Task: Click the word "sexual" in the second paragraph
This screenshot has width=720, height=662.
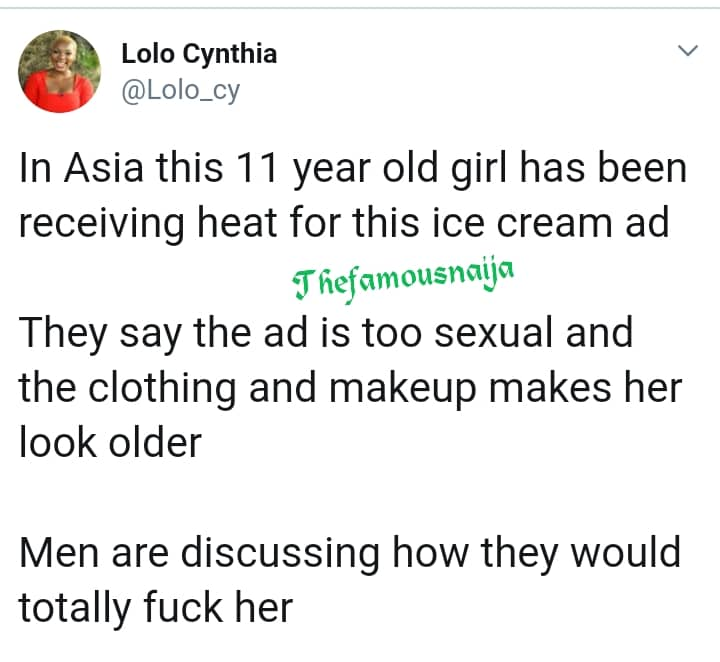Action: 483,333
